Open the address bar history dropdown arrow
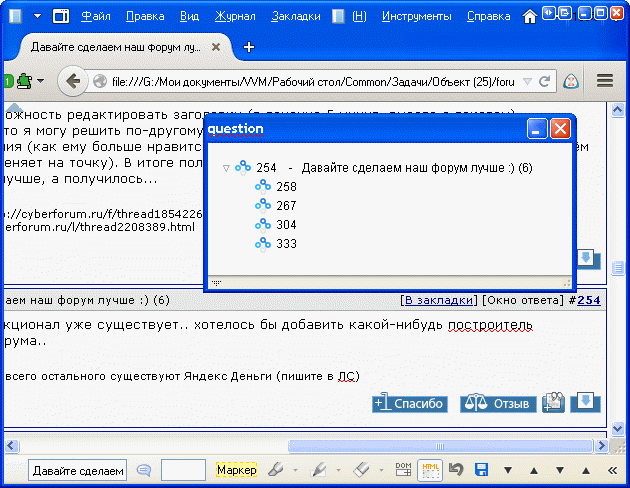This screenshot has width=630, height=488. tap(529, 82)
